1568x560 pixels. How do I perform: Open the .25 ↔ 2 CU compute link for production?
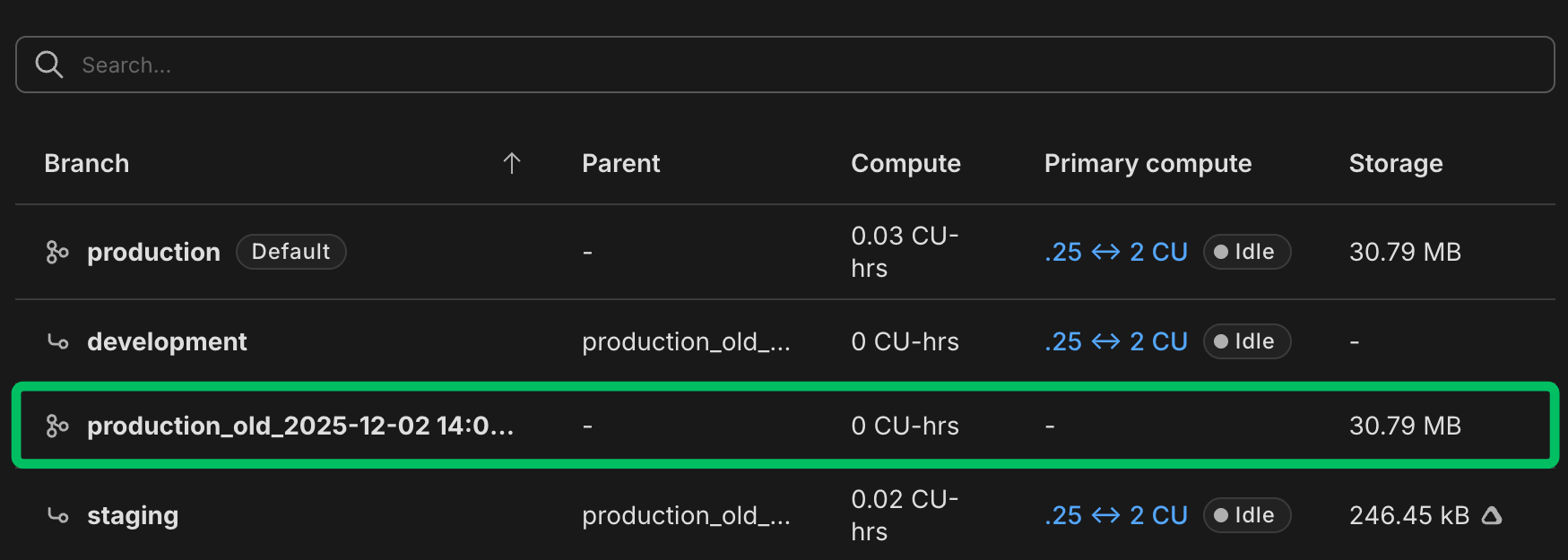tap(1115, 252)
